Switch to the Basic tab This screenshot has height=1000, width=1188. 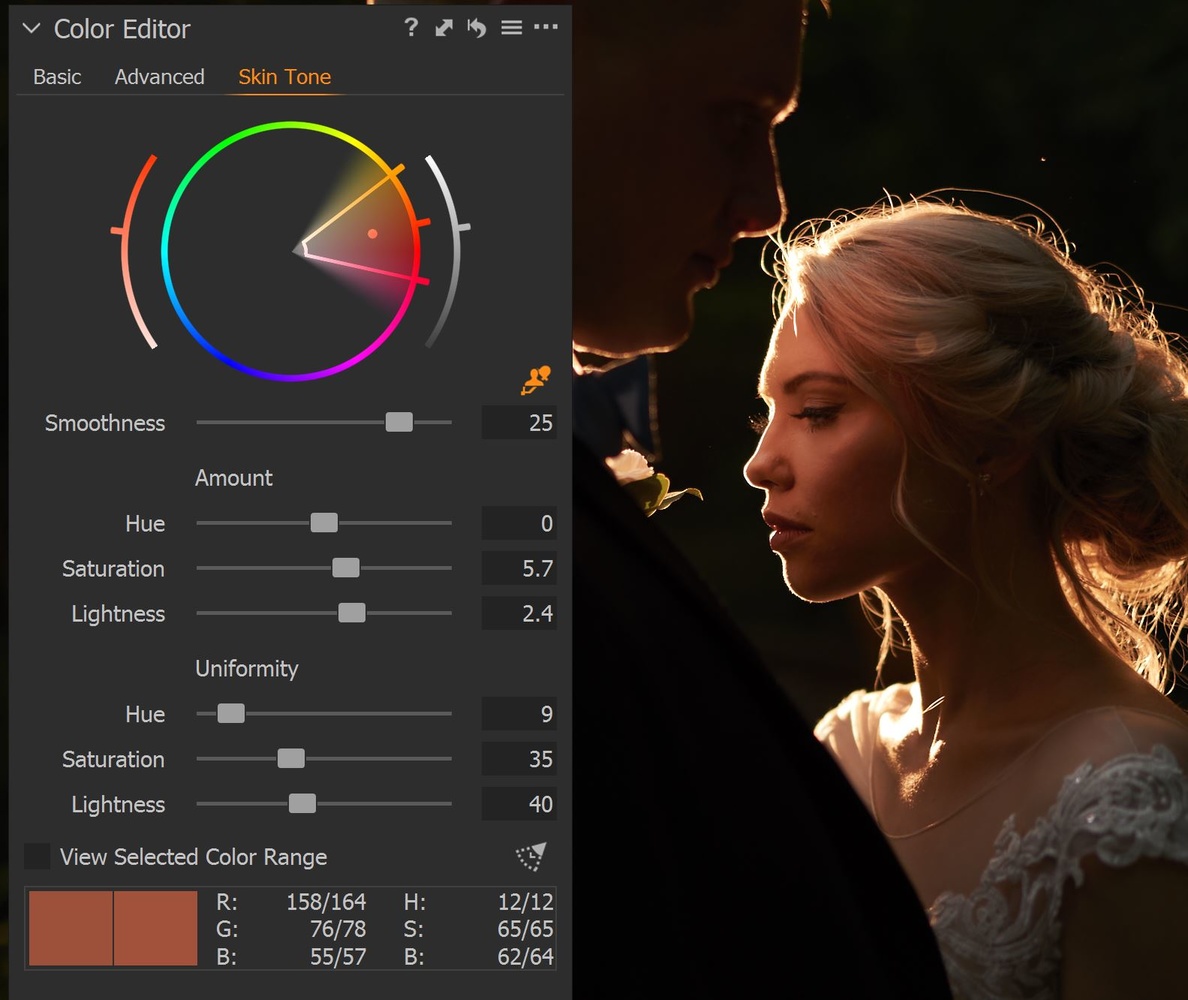(x=57, y=77)
